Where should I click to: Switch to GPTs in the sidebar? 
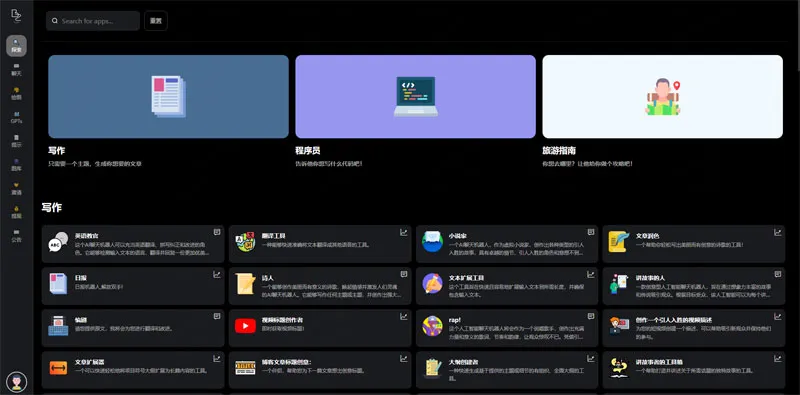tap(16, 117)
